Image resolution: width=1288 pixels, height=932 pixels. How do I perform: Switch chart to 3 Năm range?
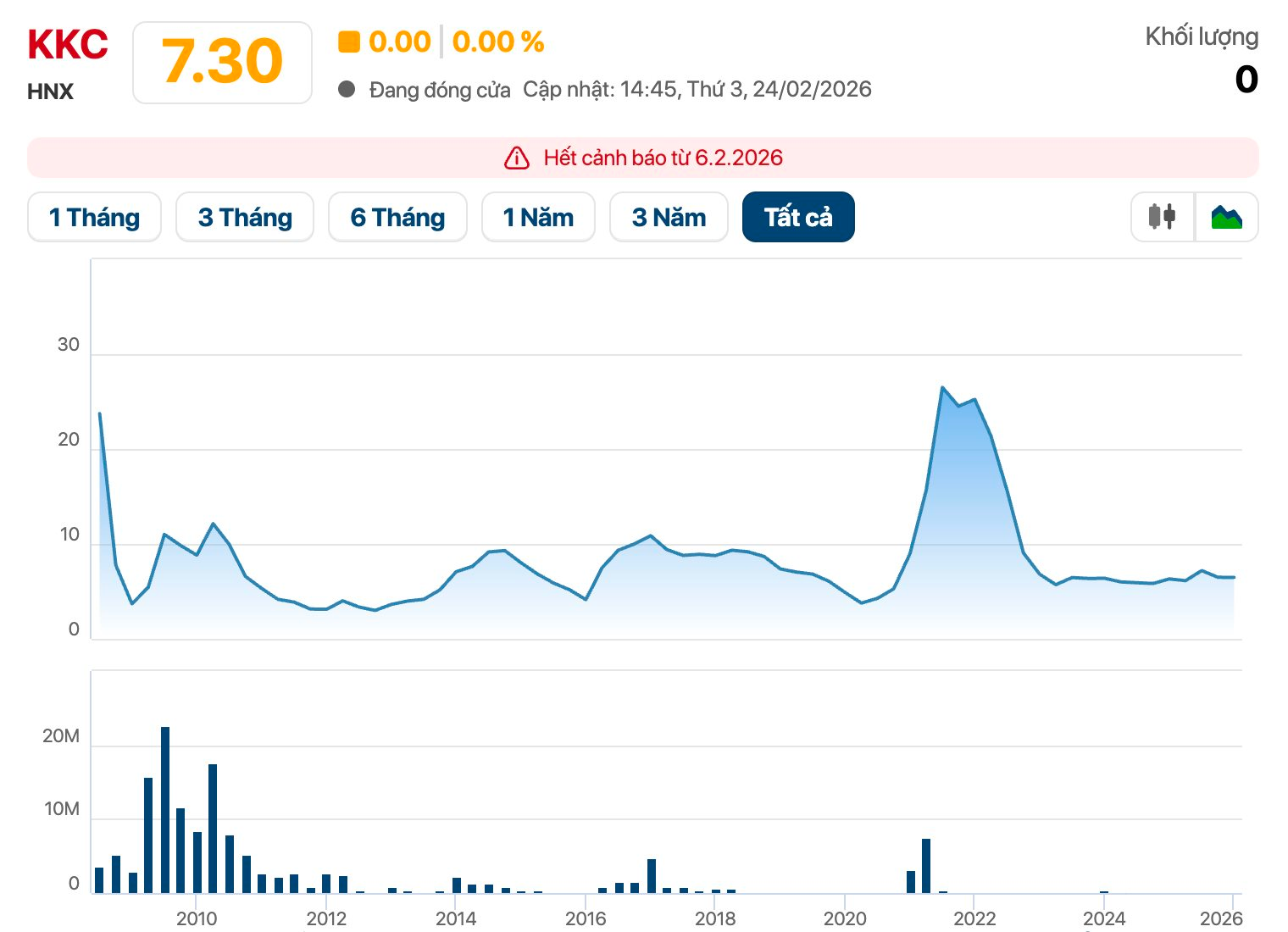(669, 217)
